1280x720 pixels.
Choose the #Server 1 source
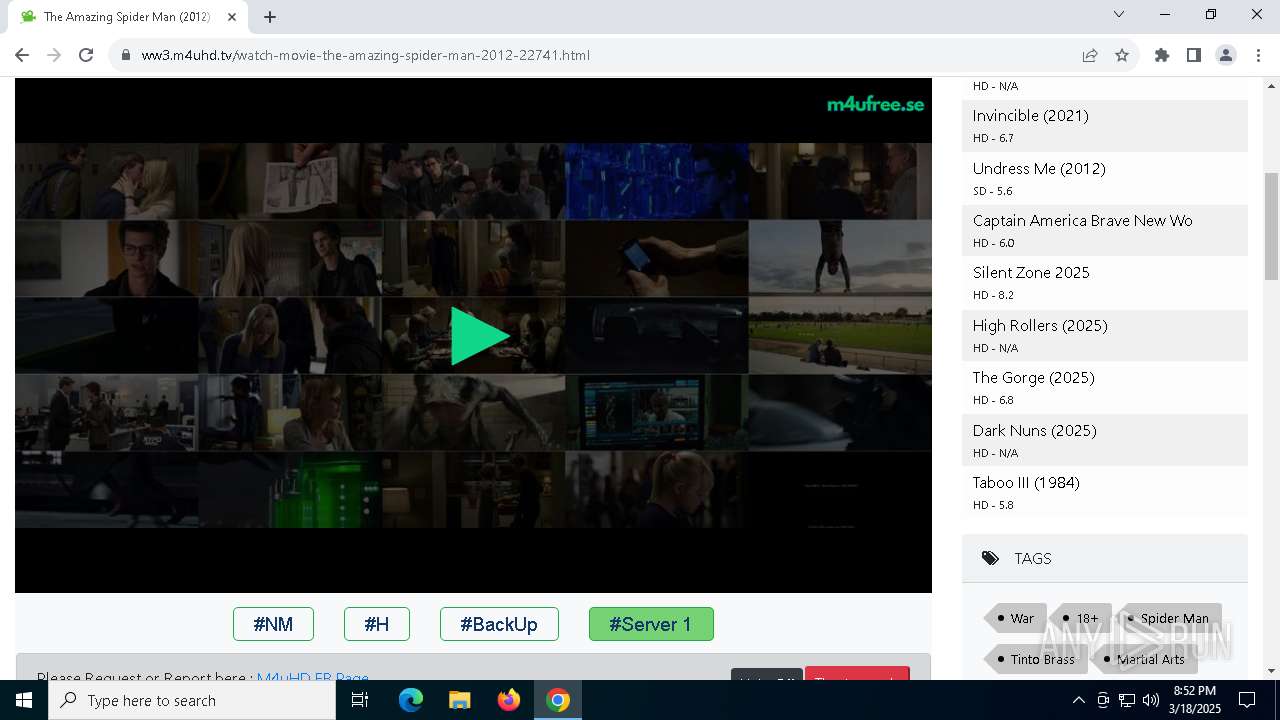point(651,624)
